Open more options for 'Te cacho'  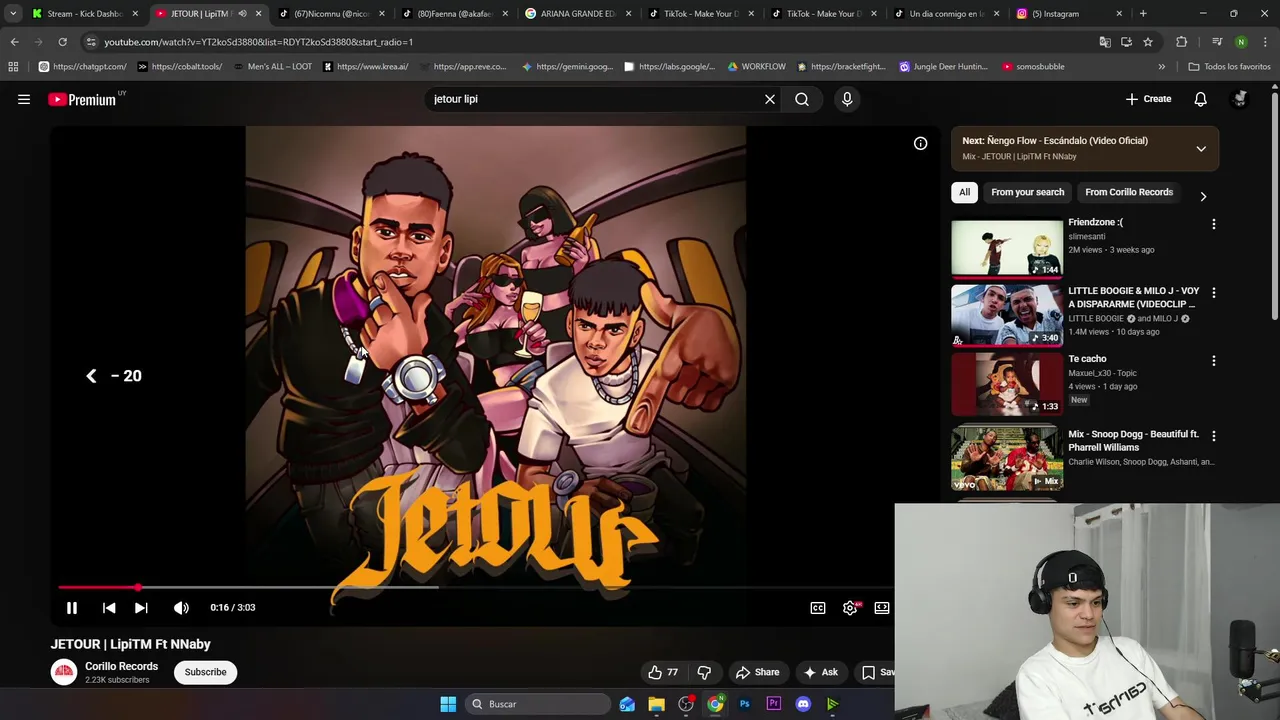point(1214,361)
